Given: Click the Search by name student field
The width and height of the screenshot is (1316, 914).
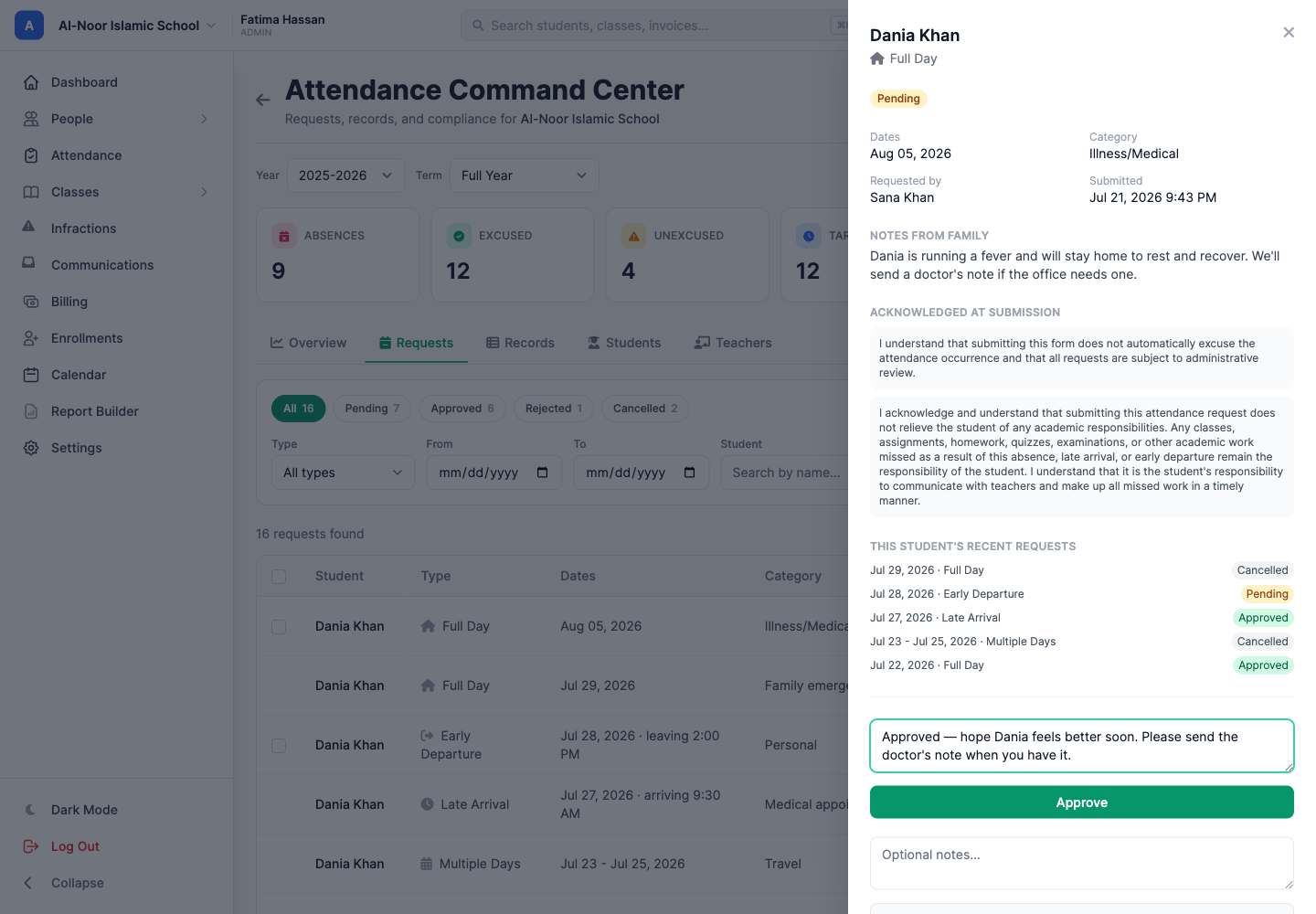Looking at the screenshot, I should point(786,473).
